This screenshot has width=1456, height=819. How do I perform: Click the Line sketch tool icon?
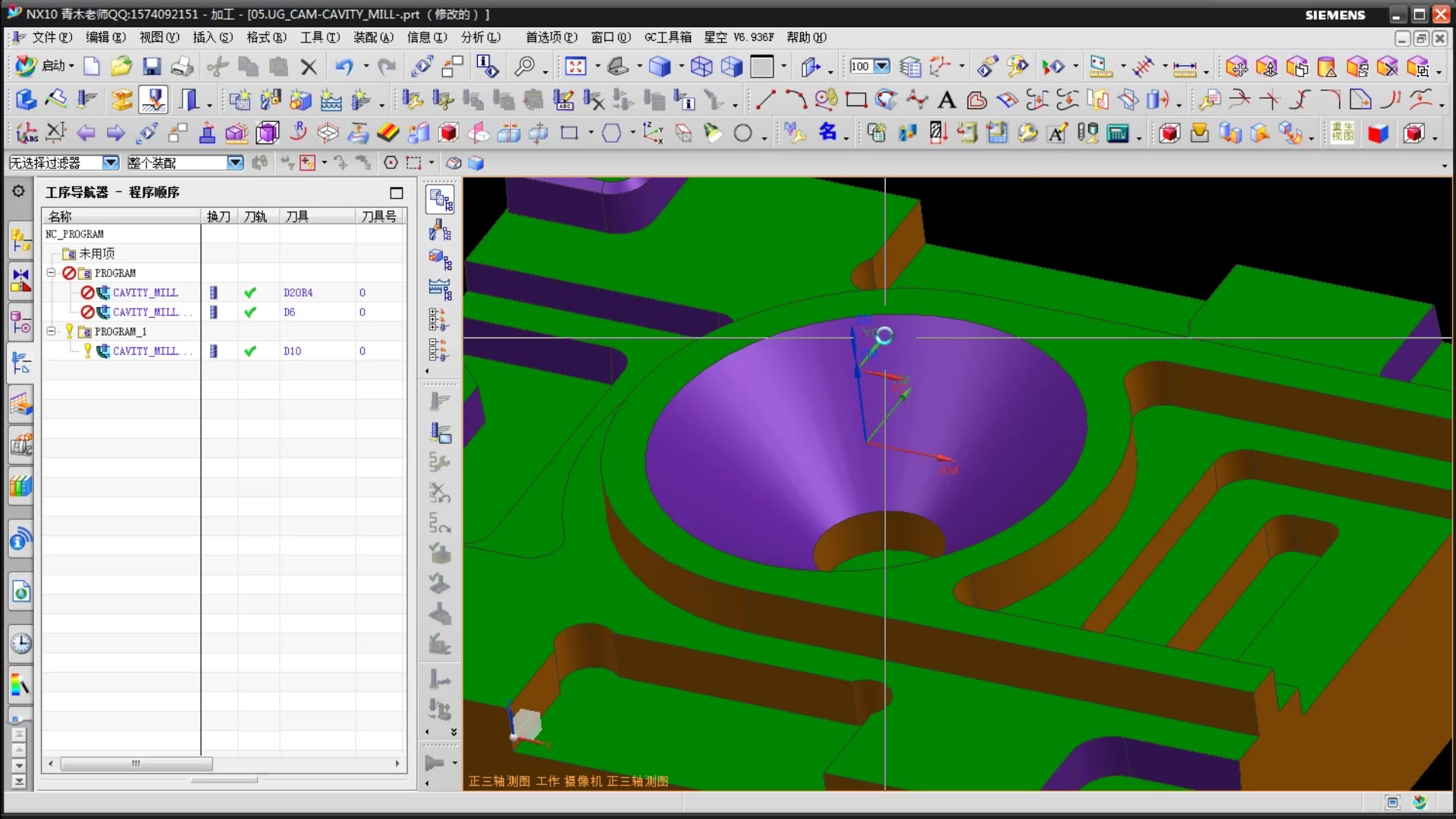coord(766,100)
